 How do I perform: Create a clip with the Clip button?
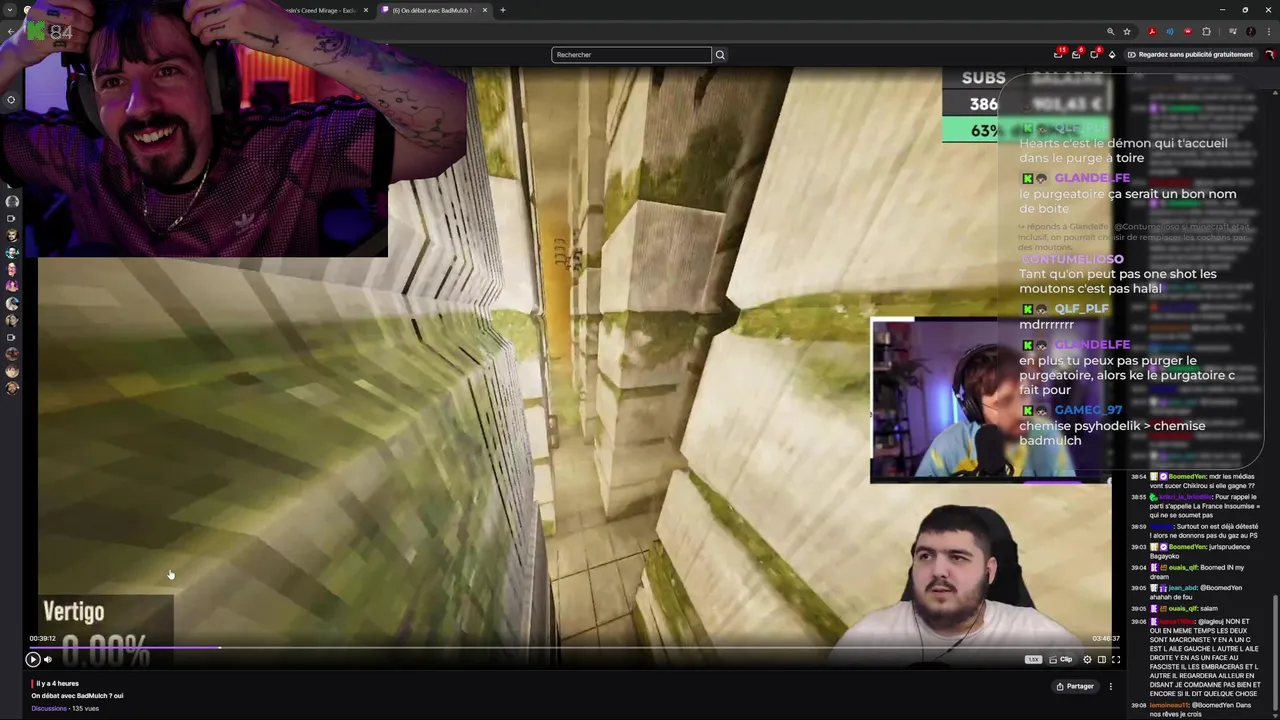[1060, 659]
